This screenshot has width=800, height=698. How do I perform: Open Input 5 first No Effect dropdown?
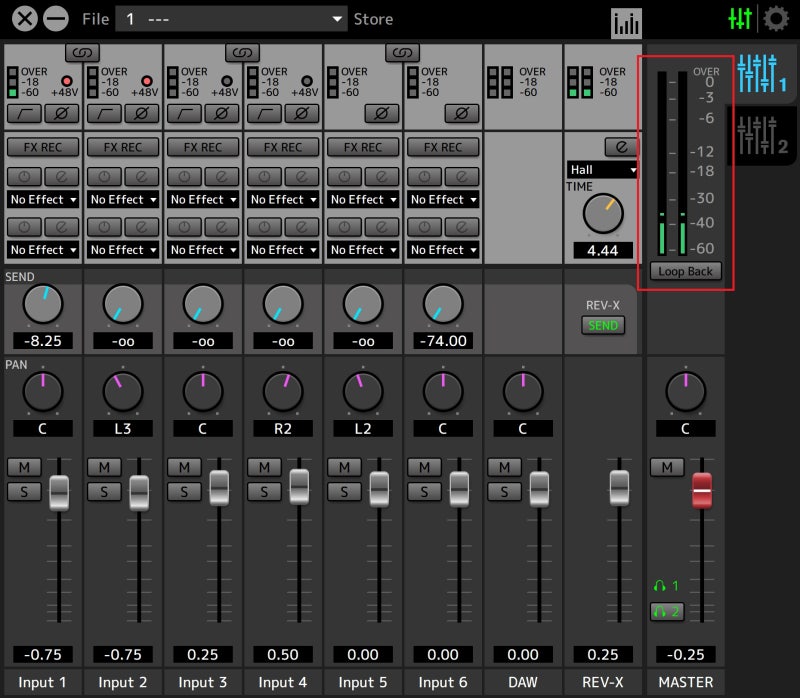click(x=363, y=200)
